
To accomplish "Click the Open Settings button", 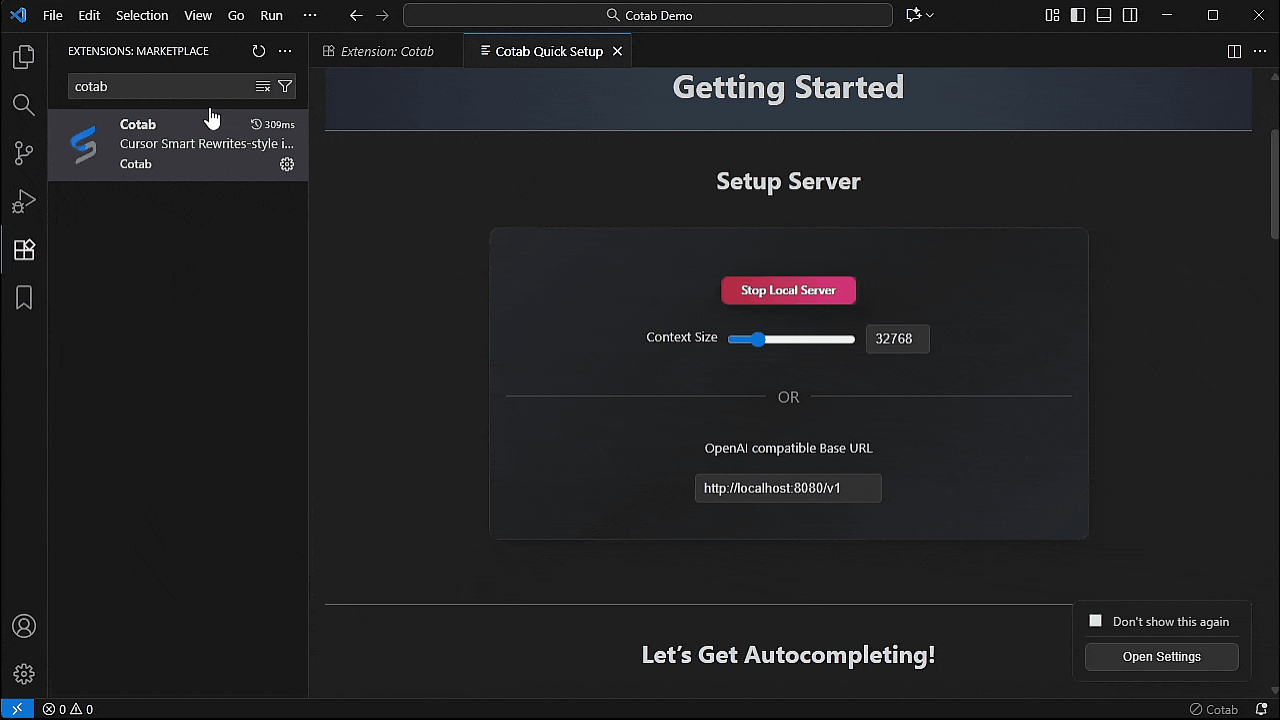I will click(x=1161, y=656).
